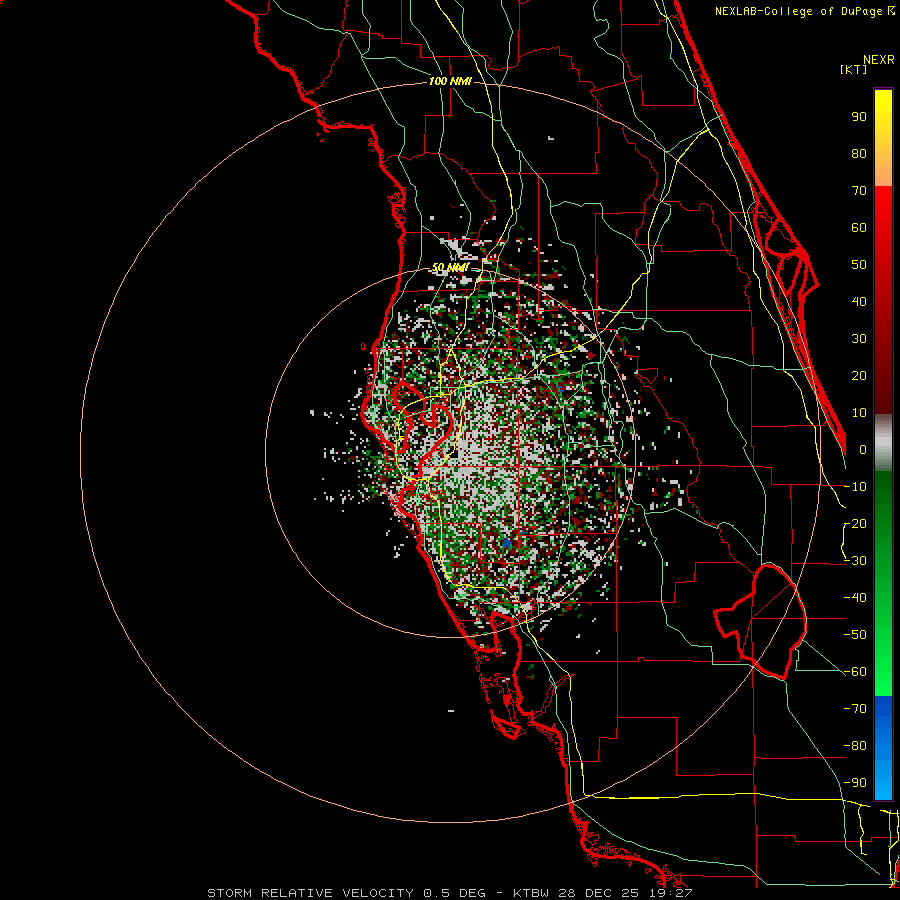Click the -80 value on the scale
This screenshot has width=900, height=900.
pos(855,746)
